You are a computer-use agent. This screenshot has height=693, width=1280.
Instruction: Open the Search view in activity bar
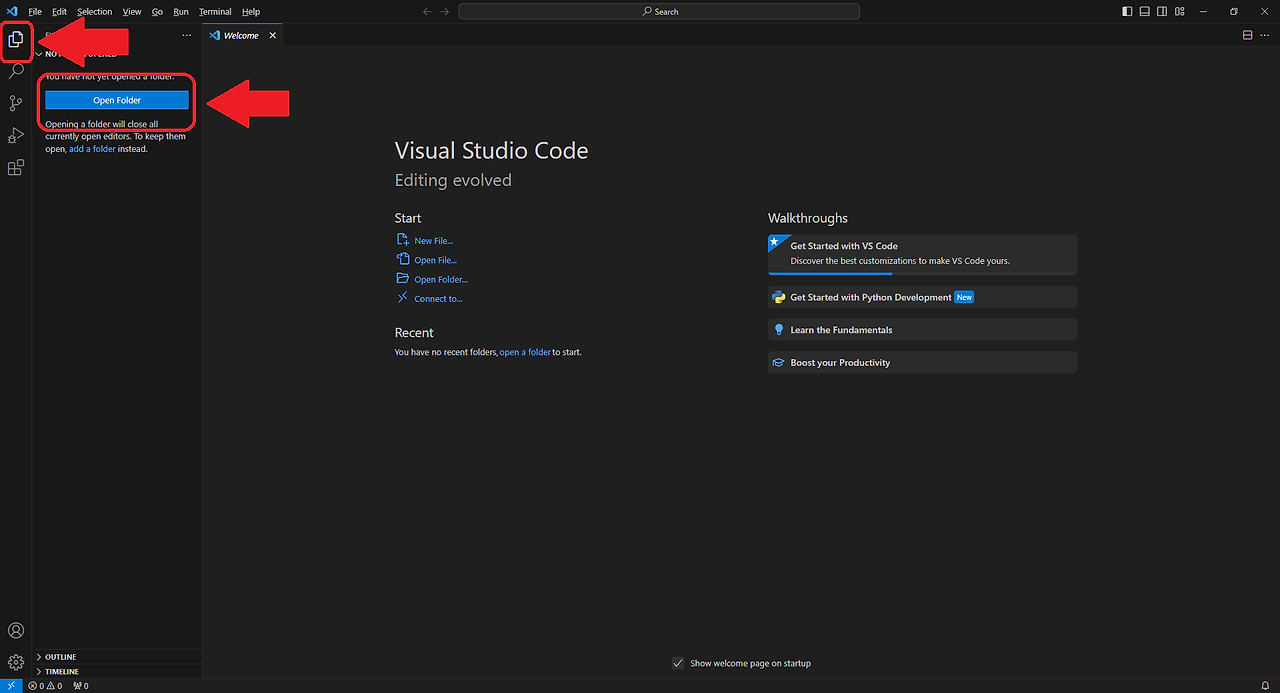point(16,71)
